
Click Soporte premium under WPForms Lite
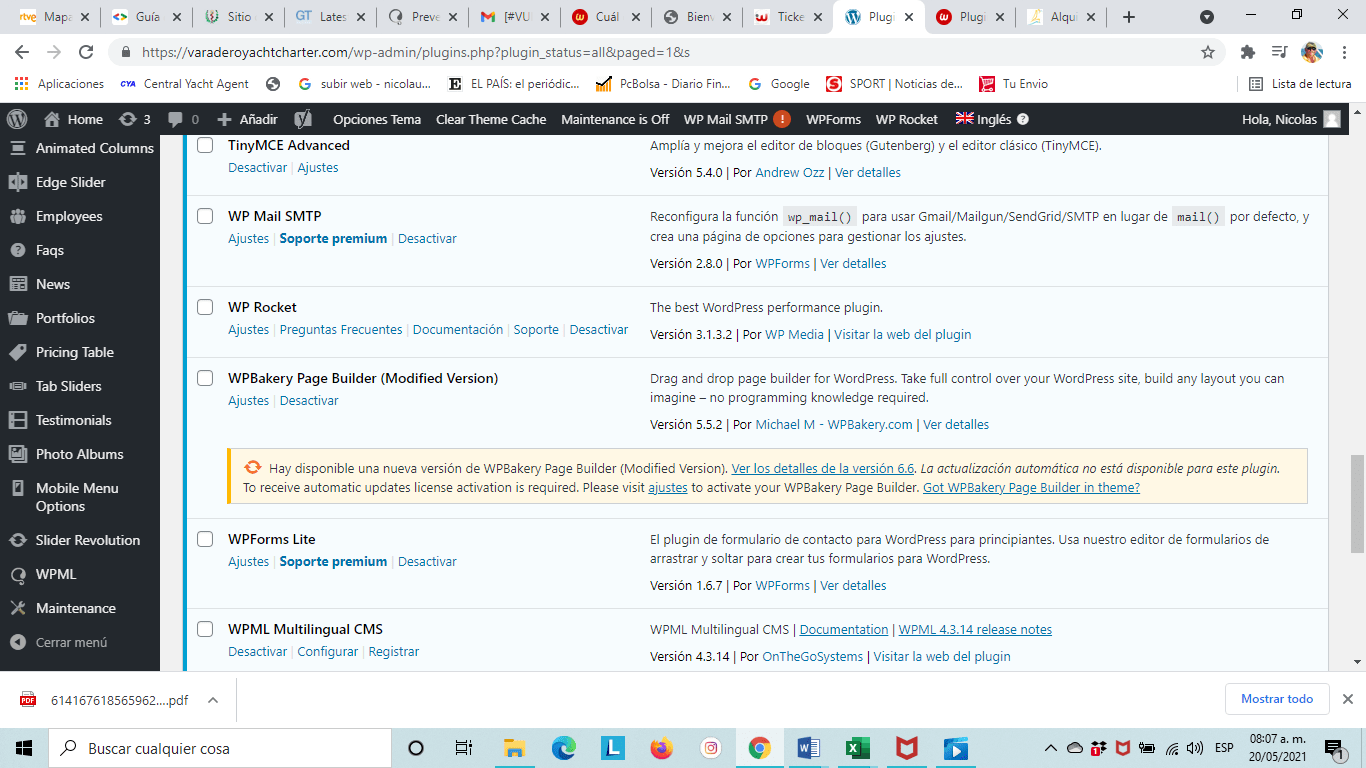pos(333,561)
